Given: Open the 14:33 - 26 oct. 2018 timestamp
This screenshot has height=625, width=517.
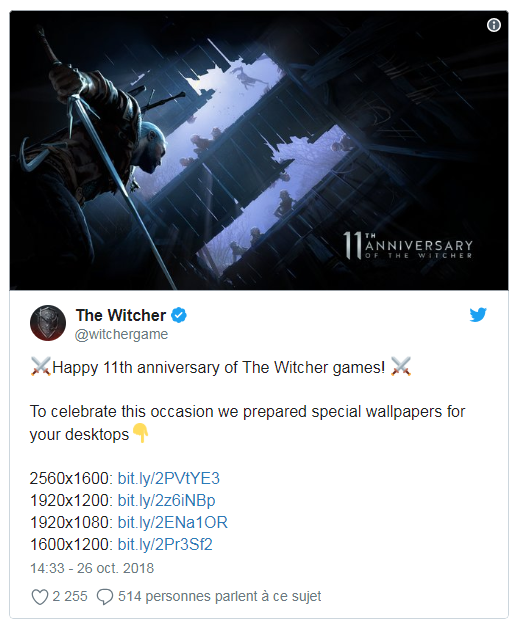Looking at the screenshot, I should click(x=92, y=568).
